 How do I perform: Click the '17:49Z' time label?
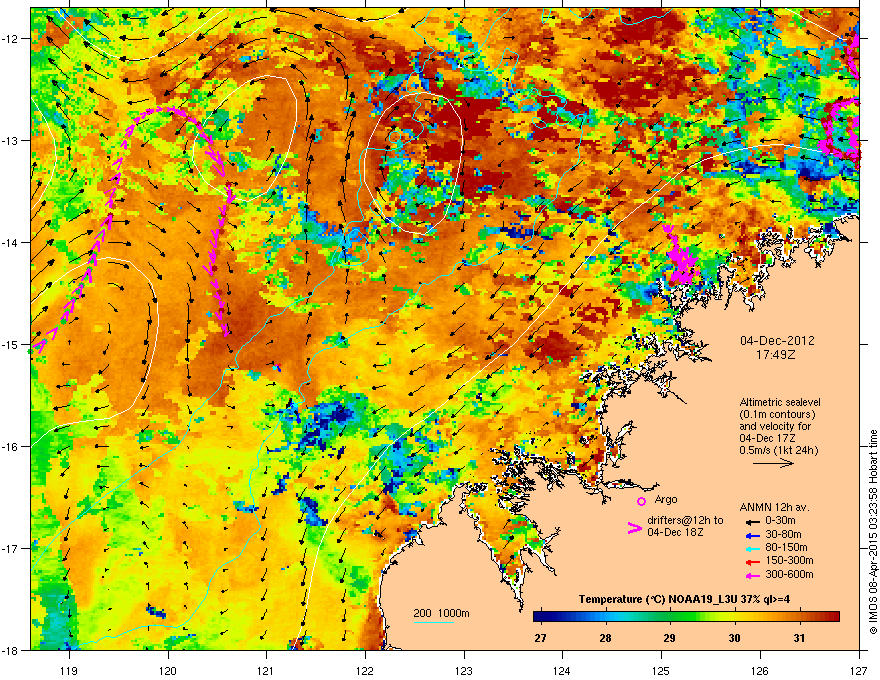tap(776, 355)
